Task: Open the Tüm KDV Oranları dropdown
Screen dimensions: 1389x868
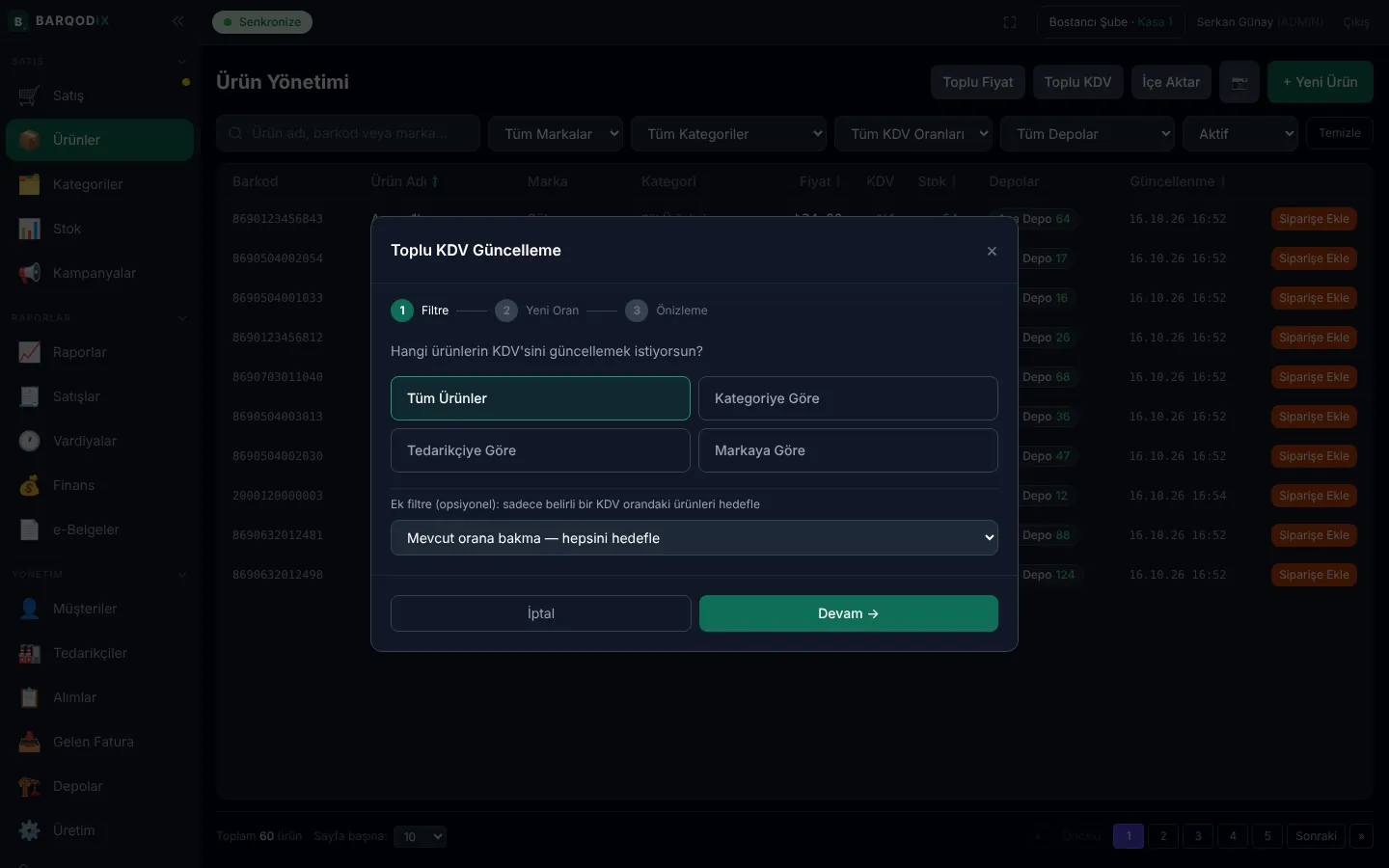Action: [x=914, y=134]
